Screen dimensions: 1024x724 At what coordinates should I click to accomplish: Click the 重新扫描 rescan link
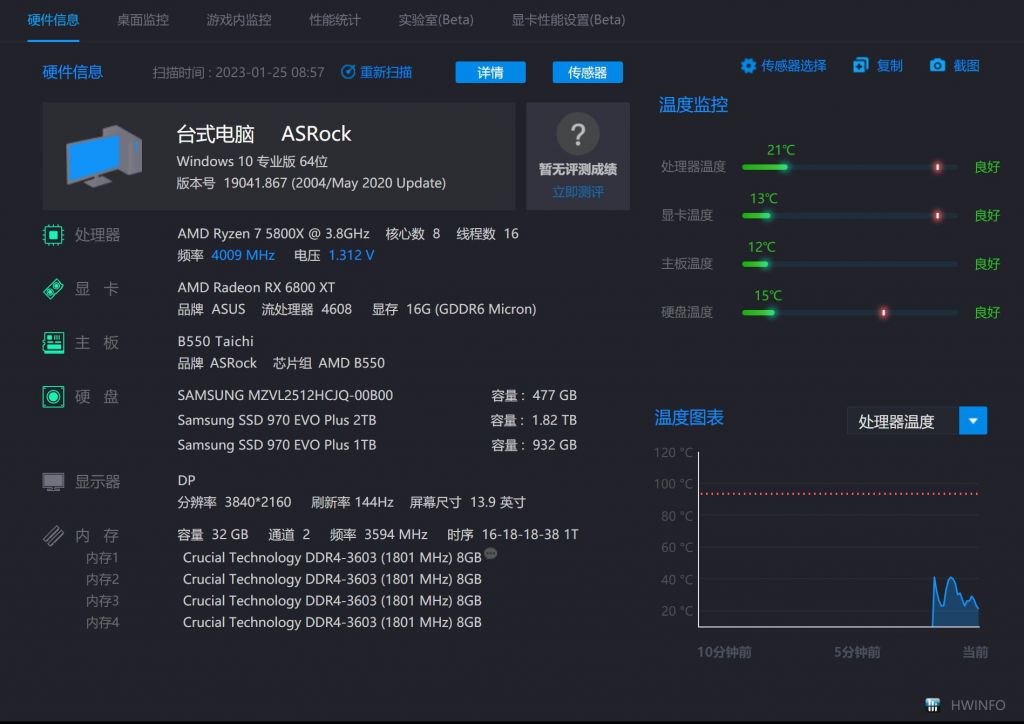click(386, 72)
